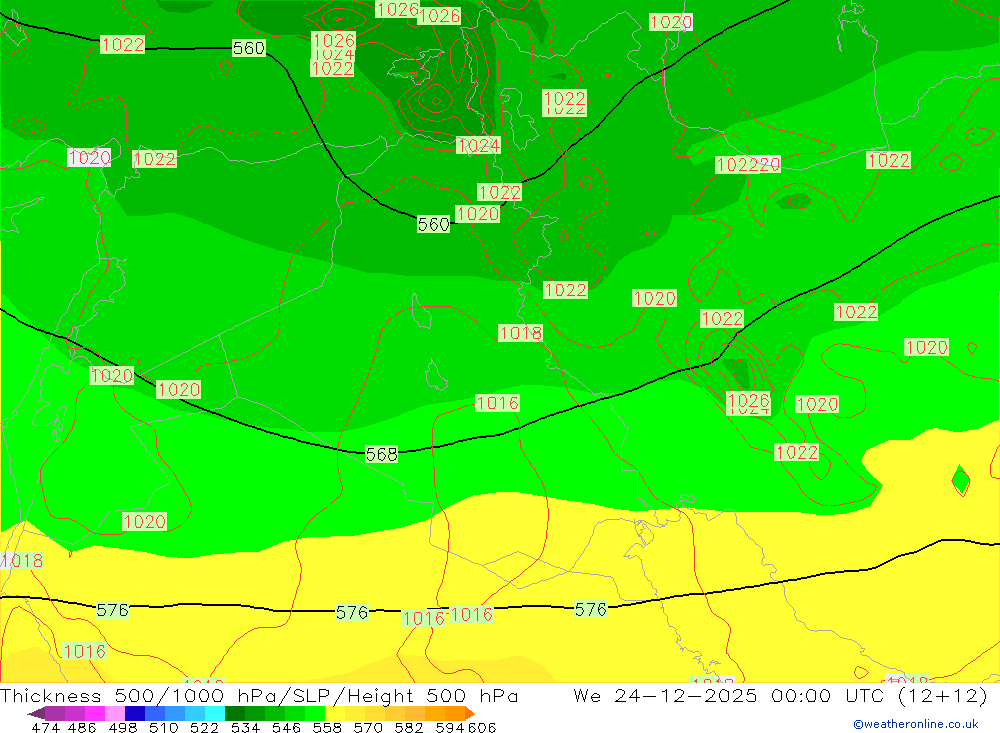Select the 1026 label beside the 1020 on the right
Image resolution: width=1000 pixels, height=733 pixels.
pyautogui.click(x=749, y=401)
